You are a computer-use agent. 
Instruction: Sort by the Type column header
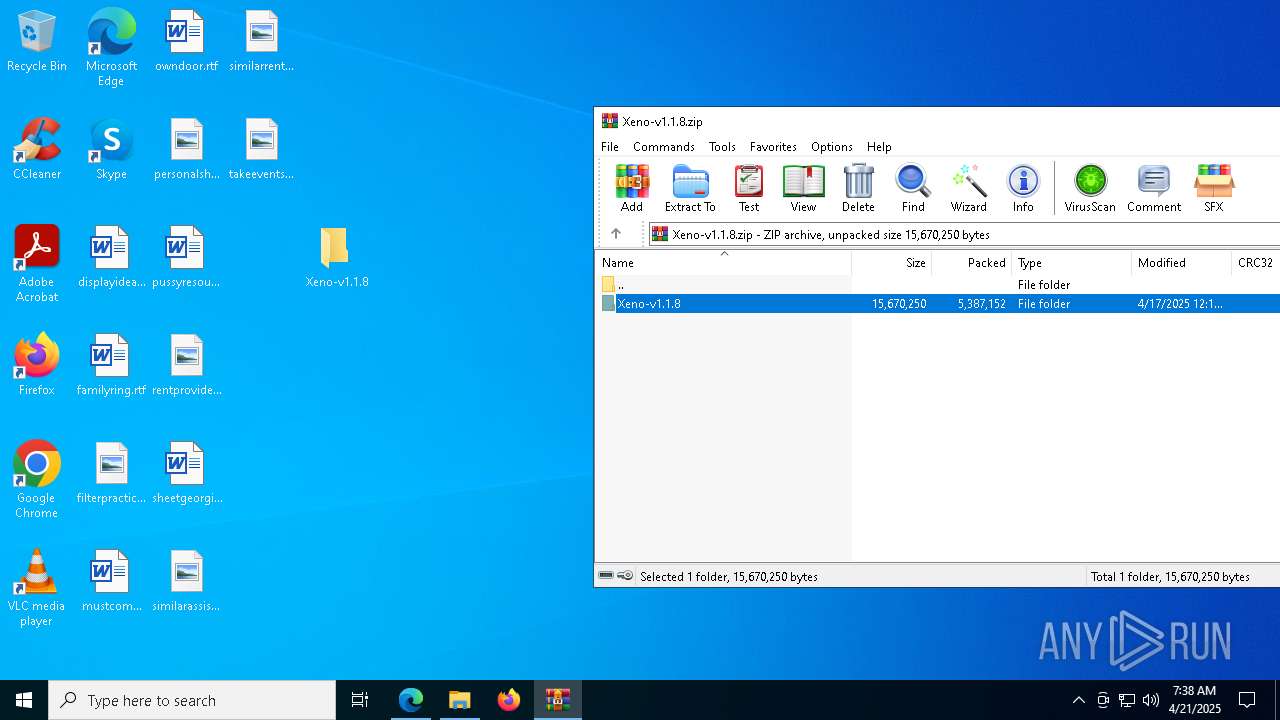(x=1072, y=263)
